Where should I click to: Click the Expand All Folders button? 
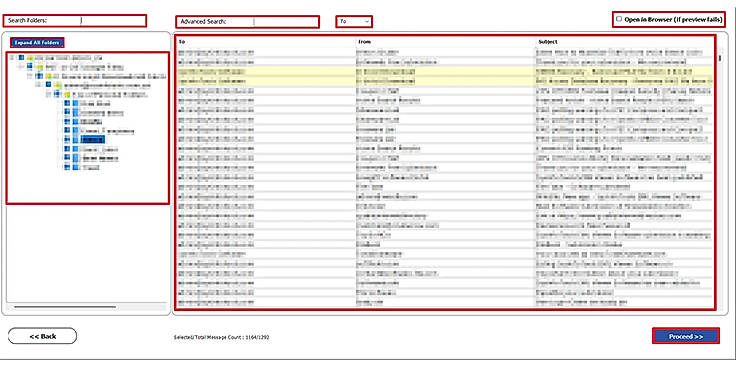[37, 43]
